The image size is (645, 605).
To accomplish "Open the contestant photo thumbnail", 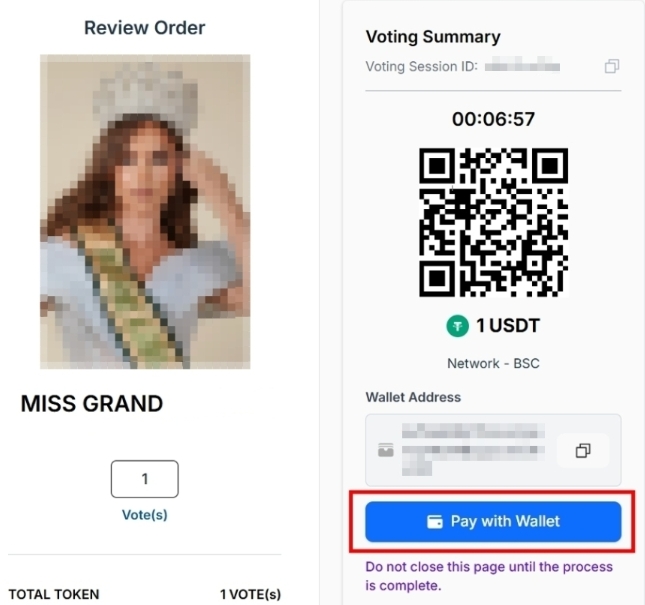I will pos(145,211).
